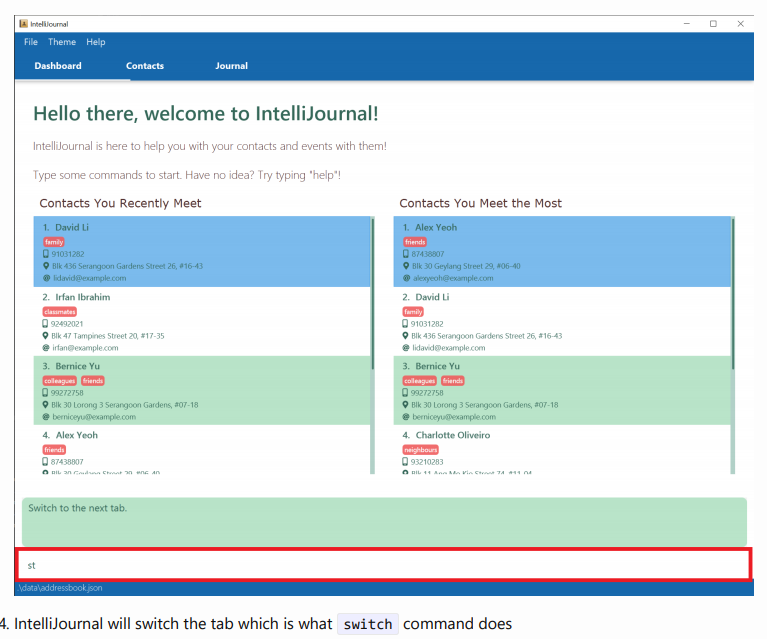Image resolution: width=767 pixels, height=639 pixels.
Task: Click Alex Yeoh's email icon in Meet the Most list
Action: (406, 278)
